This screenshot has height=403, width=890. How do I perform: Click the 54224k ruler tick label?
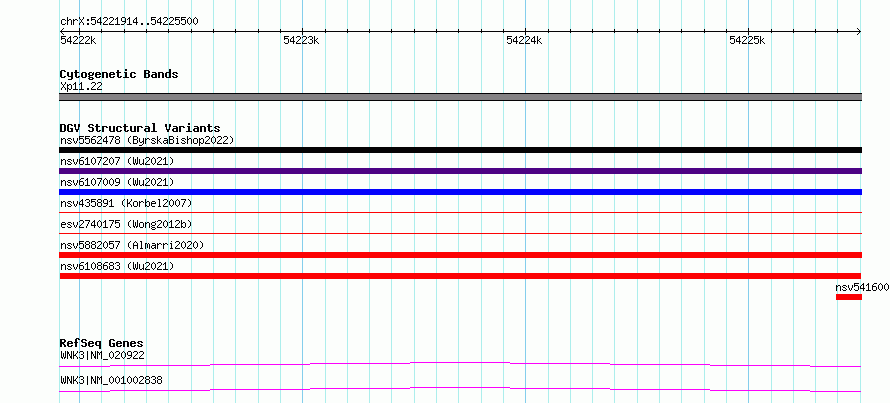click(524, 40)
